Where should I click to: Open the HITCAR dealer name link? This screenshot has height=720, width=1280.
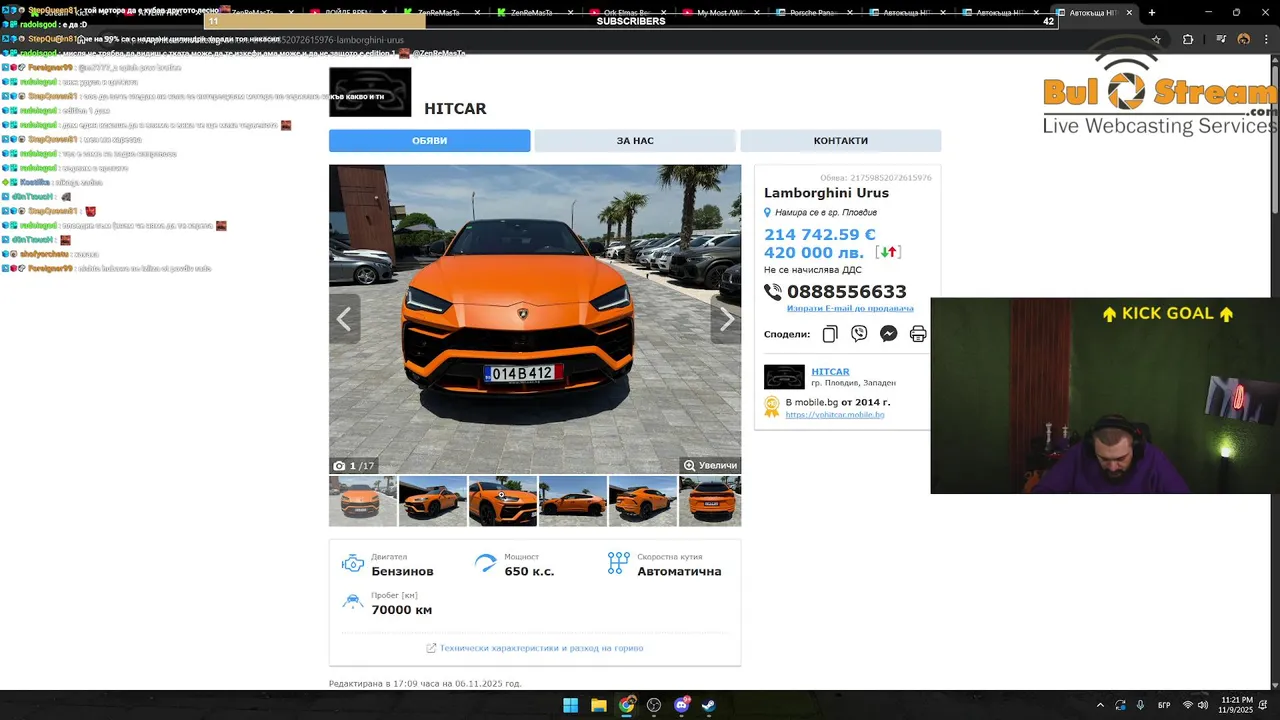pos(830,371)
